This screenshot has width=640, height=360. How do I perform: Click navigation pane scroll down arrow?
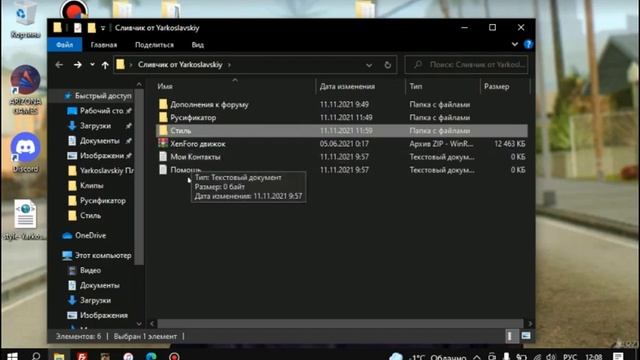[139, 324]
